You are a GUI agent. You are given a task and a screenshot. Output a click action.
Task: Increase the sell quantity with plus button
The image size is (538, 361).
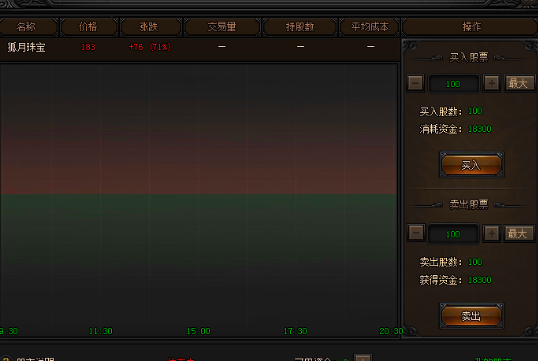tap(491, 233)
